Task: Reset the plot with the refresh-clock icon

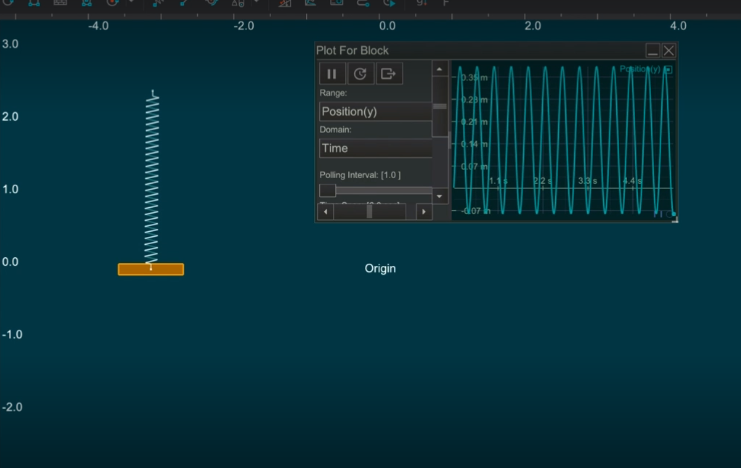Action: pos(361,74)
